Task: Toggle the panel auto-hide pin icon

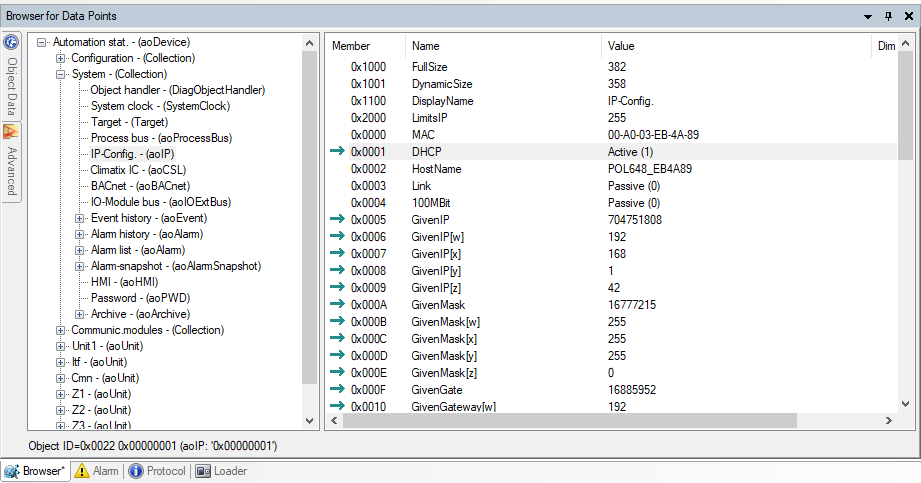Action: click(x=888, y=16)
